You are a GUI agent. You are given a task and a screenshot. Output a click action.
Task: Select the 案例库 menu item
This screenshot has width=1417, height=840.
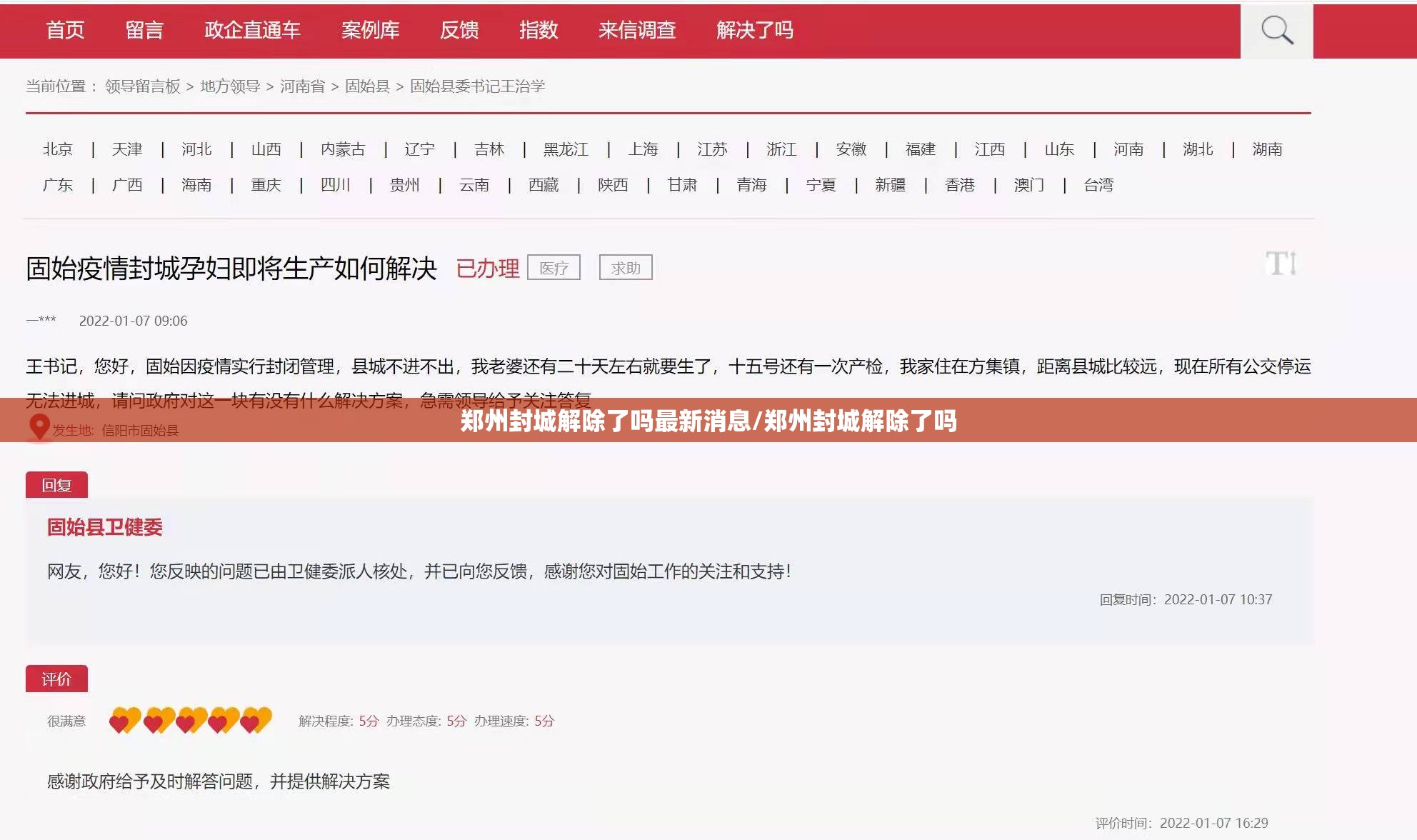click(x=370, y=30)
